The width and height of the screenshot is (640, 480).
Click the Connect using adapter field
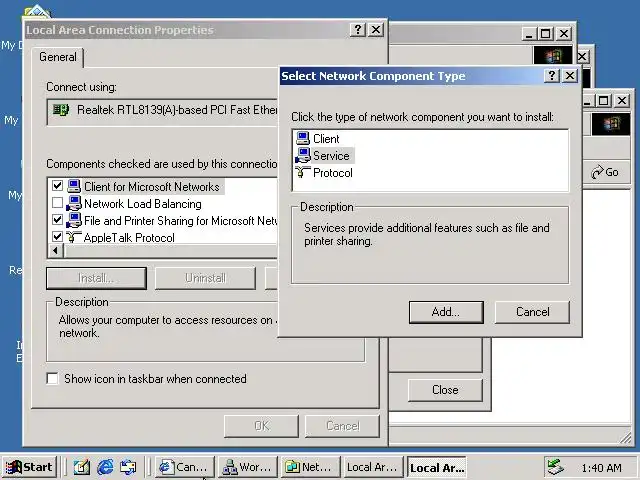(162, 111)
